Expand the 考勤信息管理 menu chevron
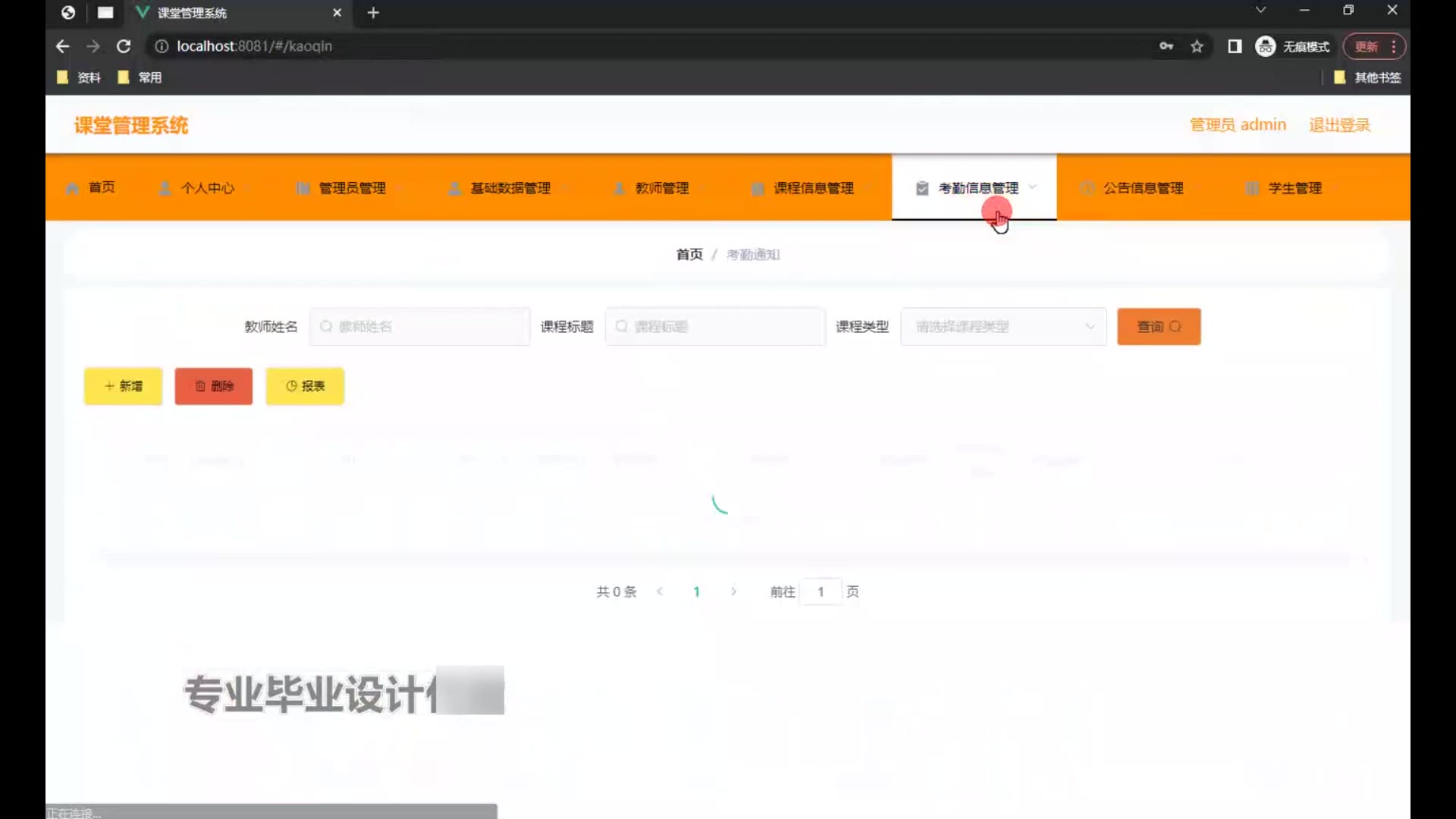The image size is (1456, 819). click(x=1033, y=187)
